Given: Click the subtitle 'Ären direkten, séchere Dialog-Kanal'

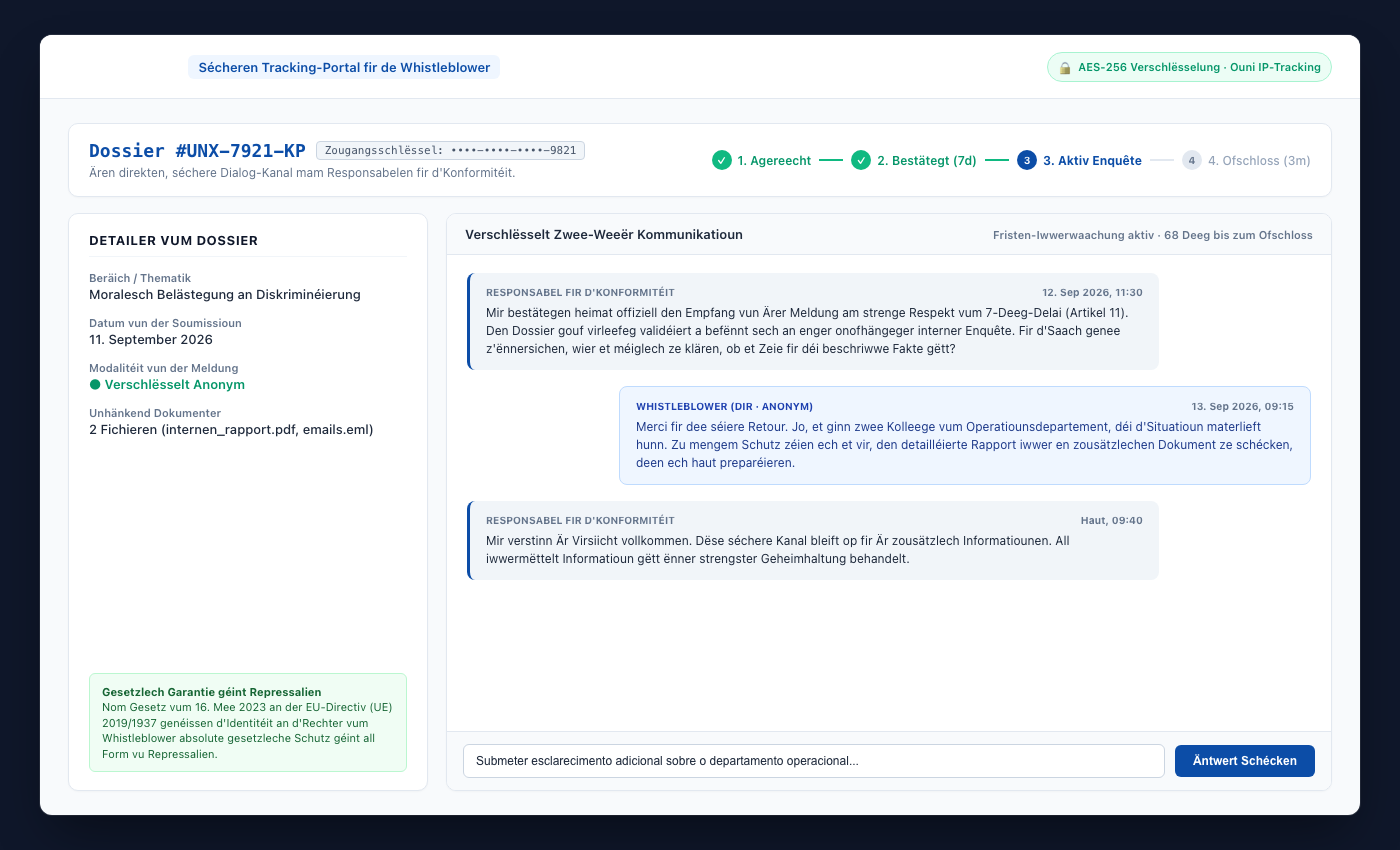Looking at the screenshot, I should pos(302,173).
